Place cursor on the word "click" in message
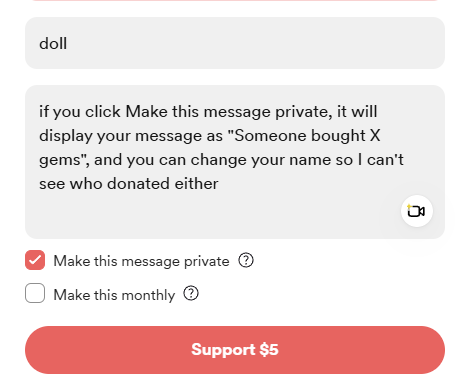 point(103,111)
